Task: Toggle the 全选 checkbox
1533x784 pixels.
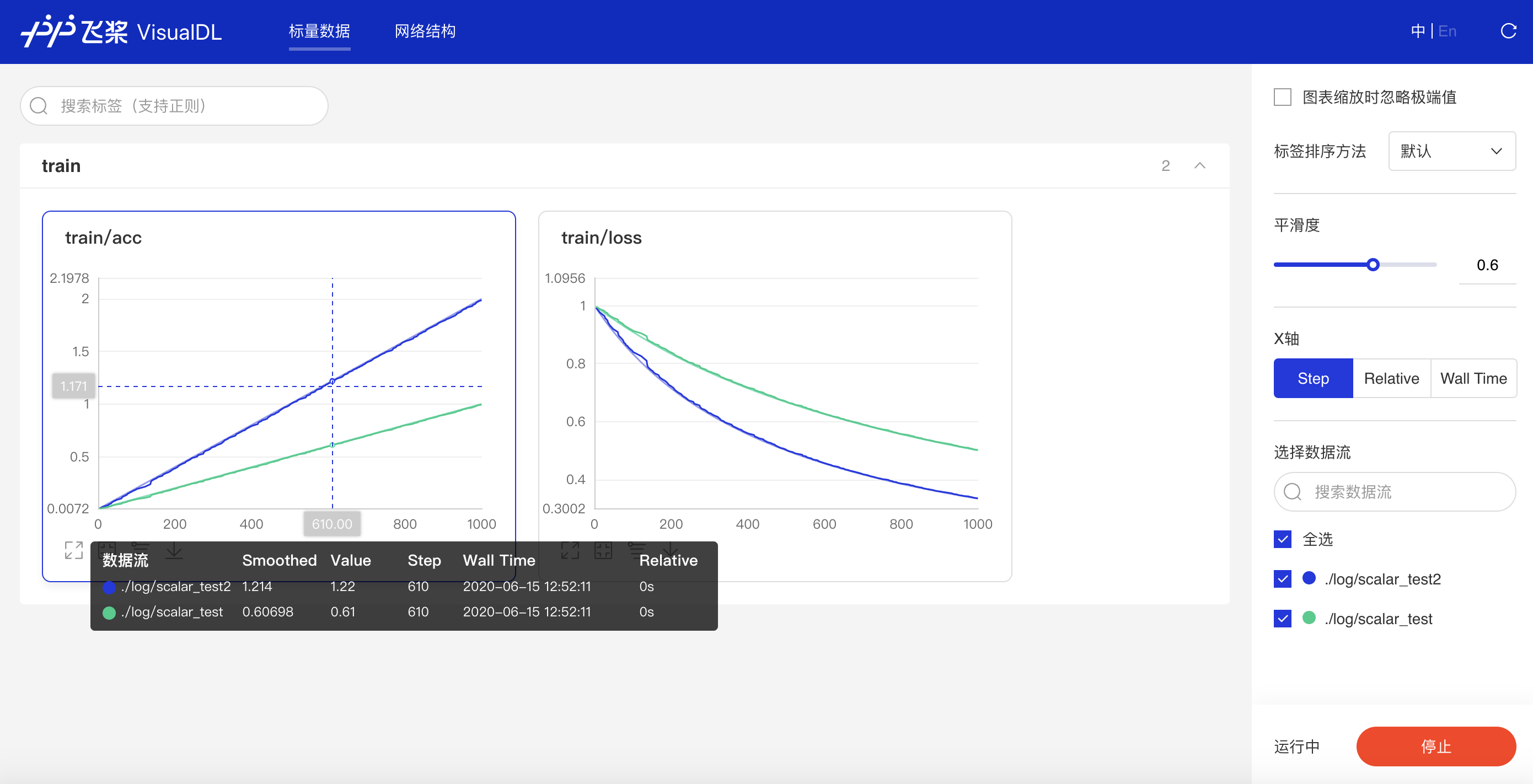Action: [1283, 540]
